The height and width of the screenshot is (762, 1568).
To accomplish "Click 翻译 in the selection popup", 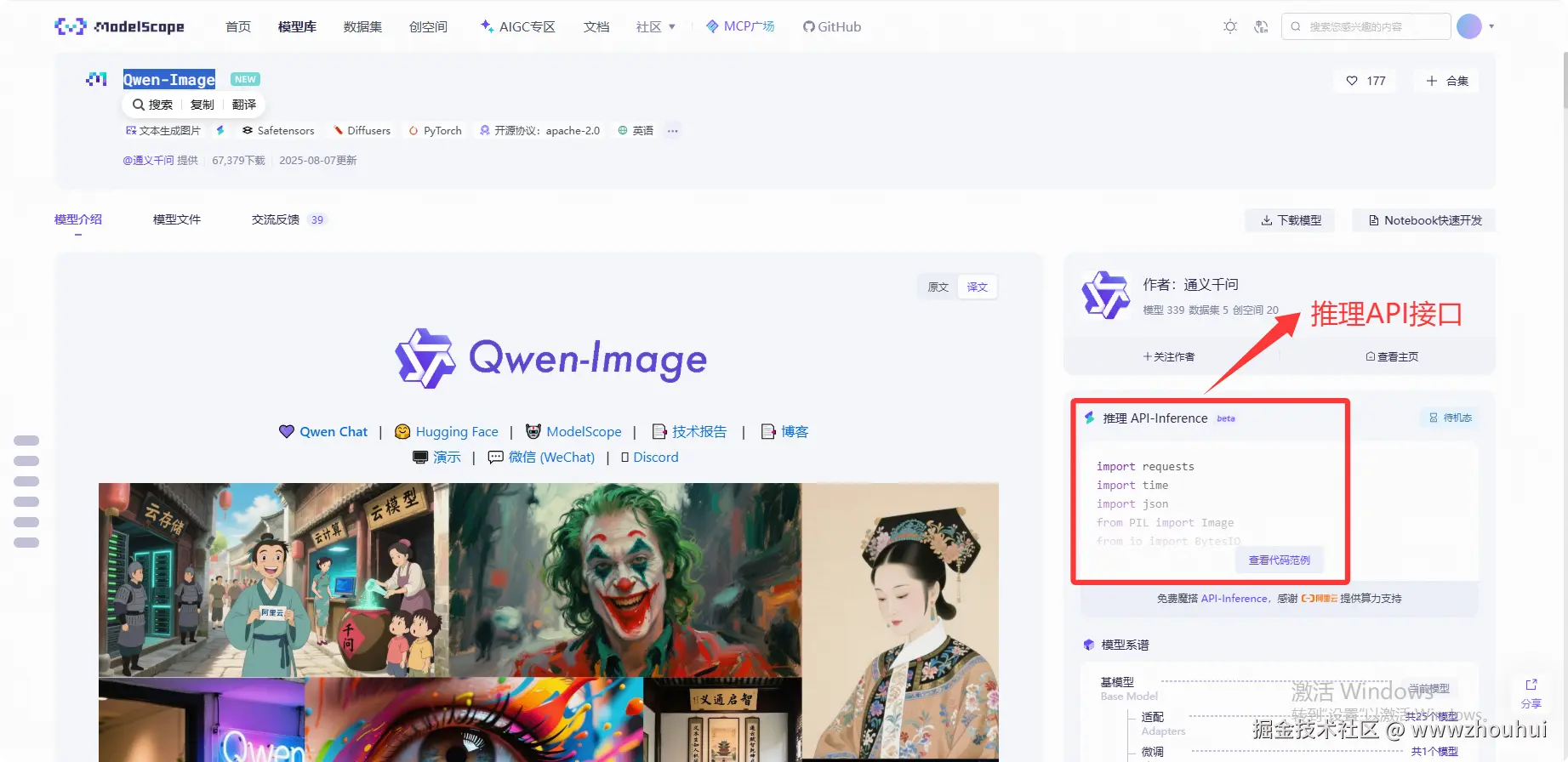I will (244, 105).
